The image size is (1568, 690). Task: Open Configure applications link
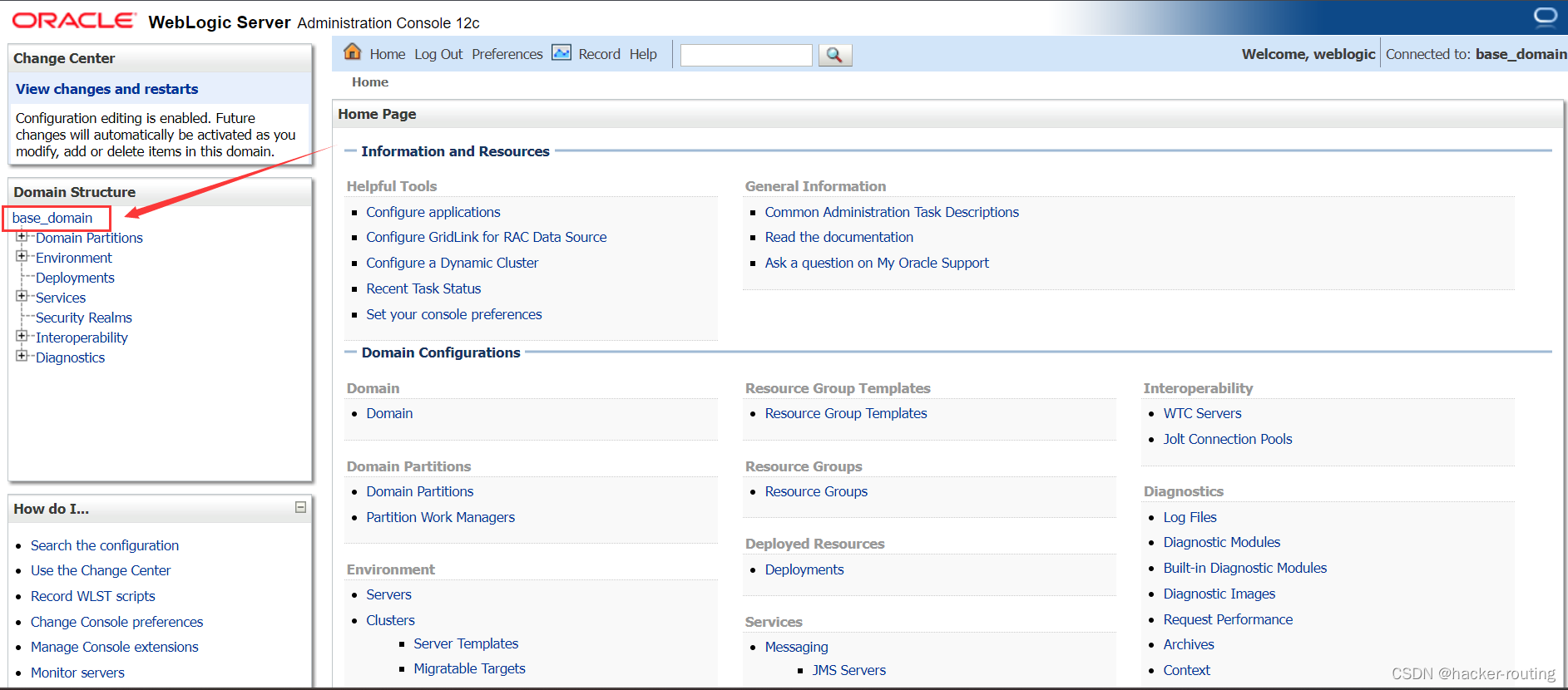[x=433, y=212]
